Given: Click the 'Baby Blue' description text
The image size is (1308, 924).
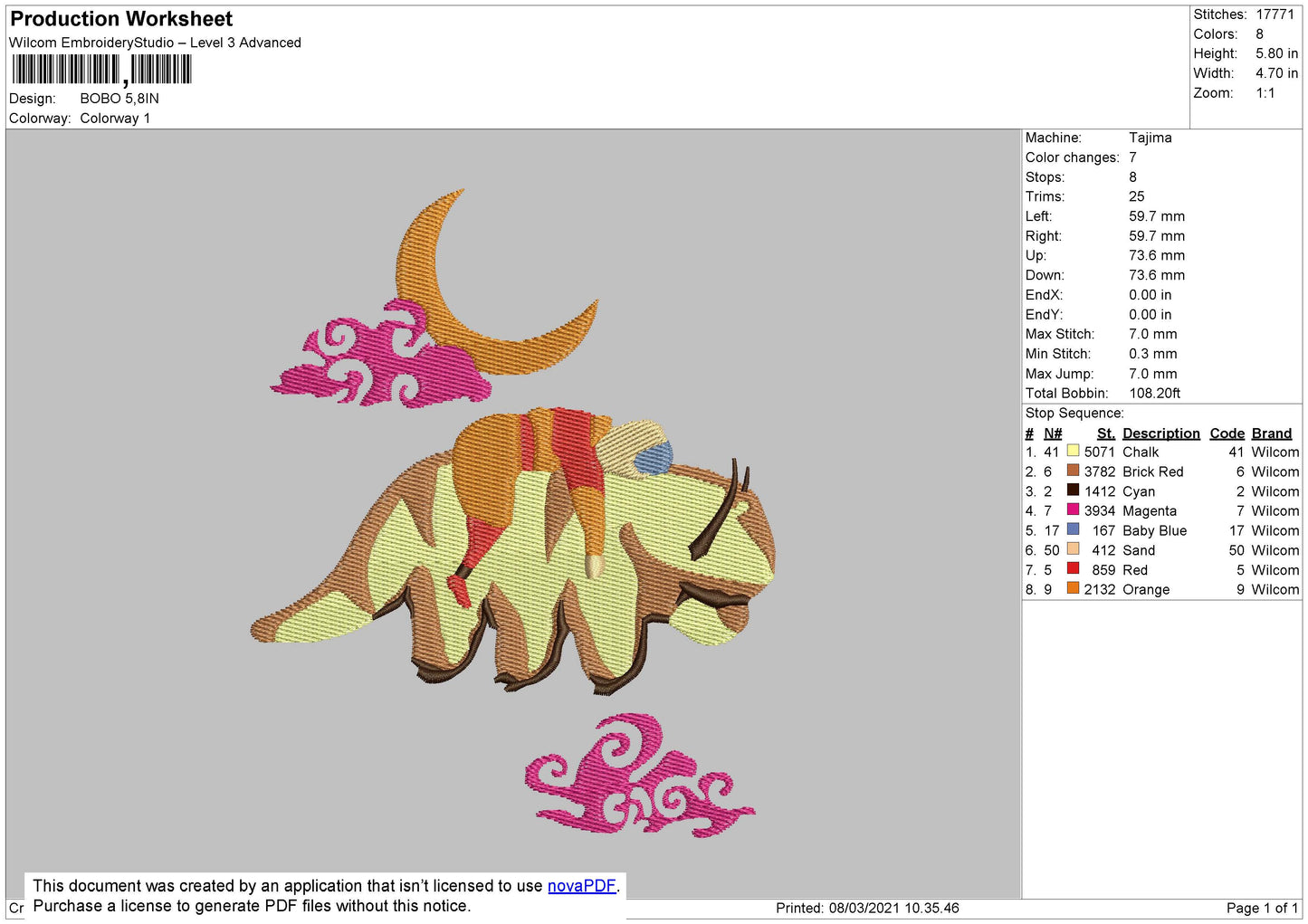Looking at the screenshot, I should [1154, 531].
